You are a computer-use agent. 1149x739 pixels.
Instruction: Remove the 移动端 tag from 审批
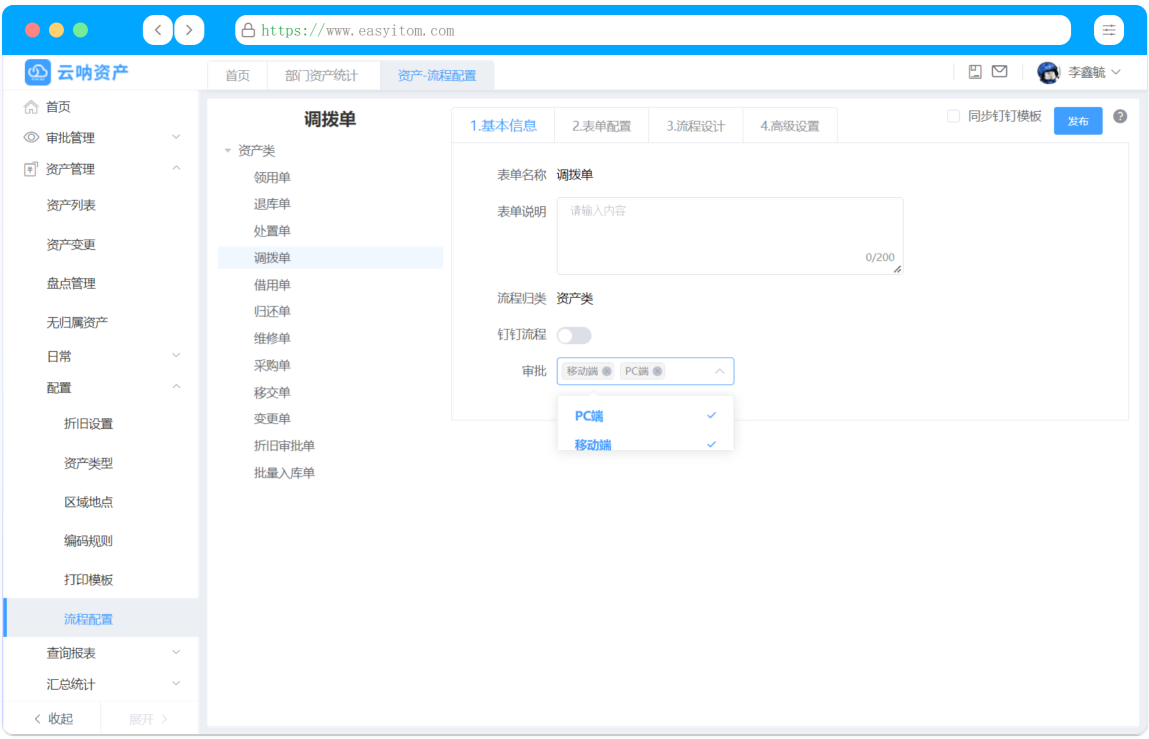(x=607, y=371)
